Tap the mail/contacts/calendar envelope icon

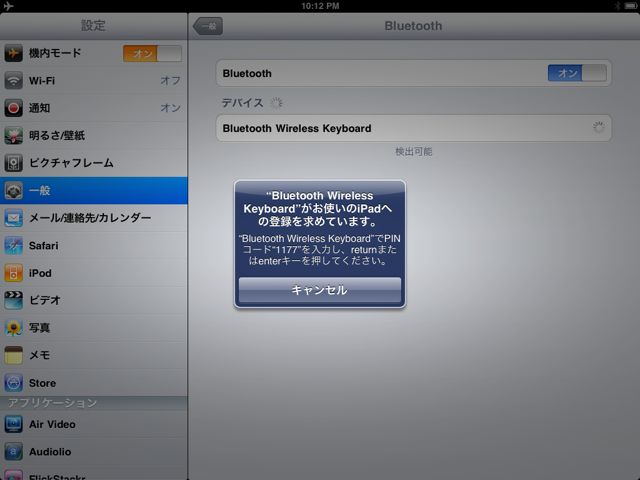13,218
